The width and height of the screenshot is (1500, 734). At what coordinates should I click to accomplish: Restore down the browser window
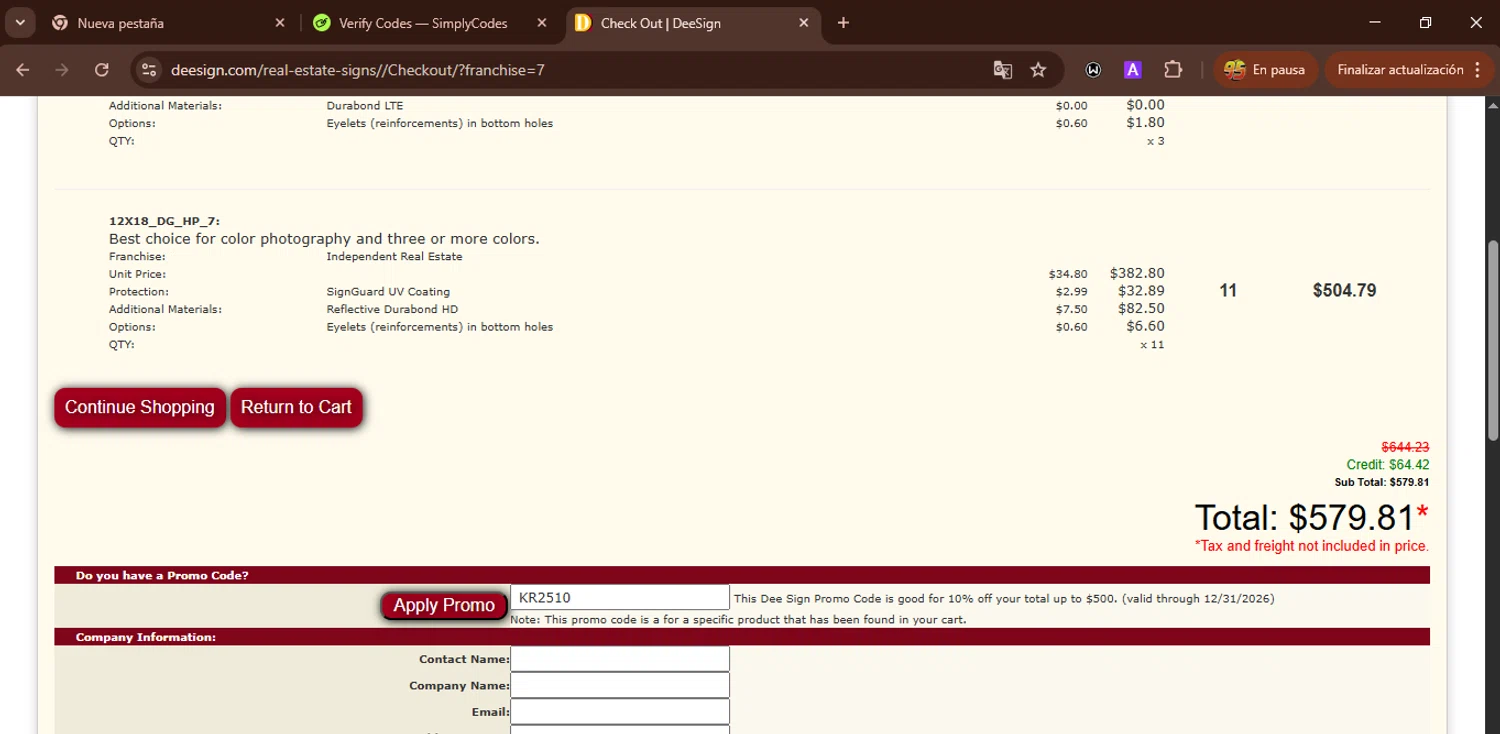coord(1426,22)
